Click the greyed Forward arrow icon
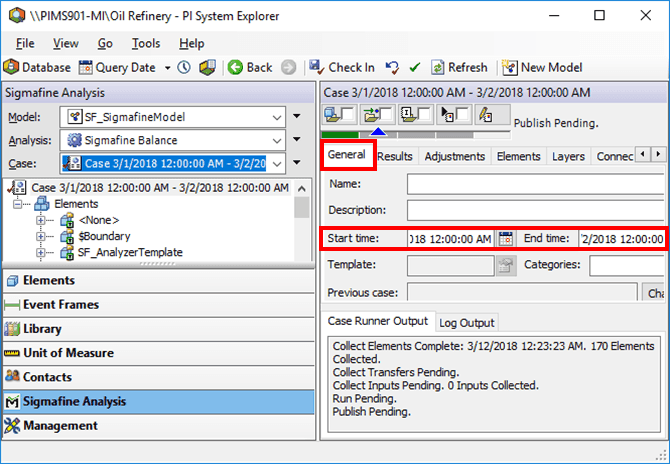The width and height of the screenshot is (670, 464). coord(288,68)
